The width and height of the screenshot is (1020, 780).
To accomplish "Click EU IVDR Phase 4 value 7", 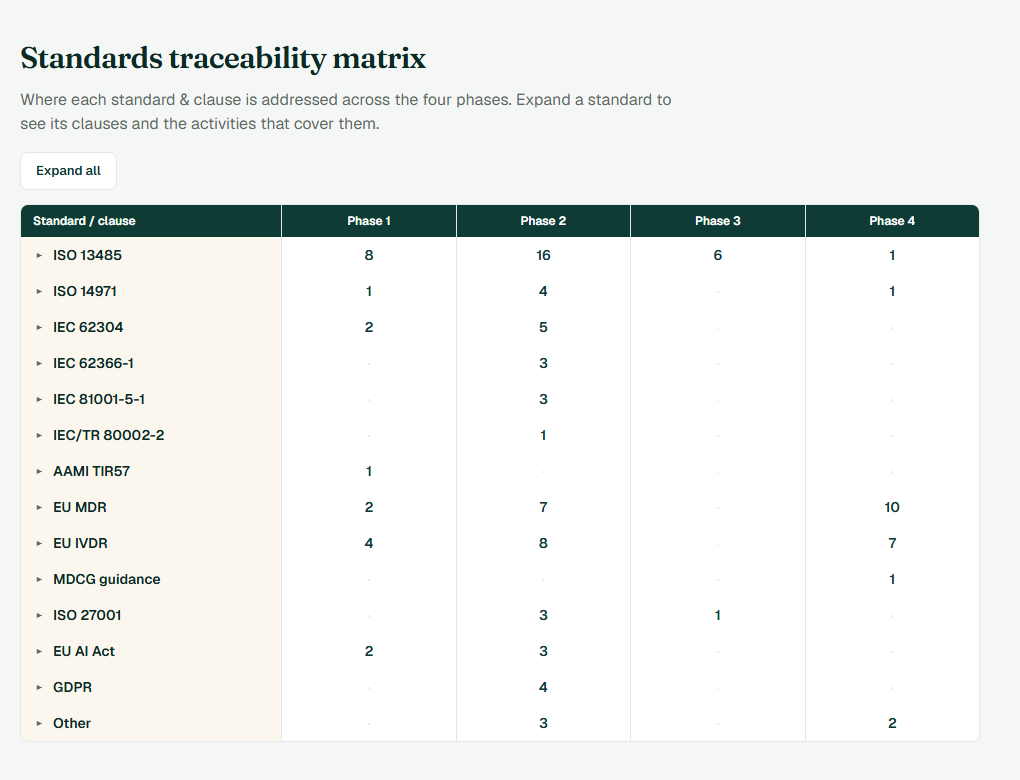I will (892, 543).
